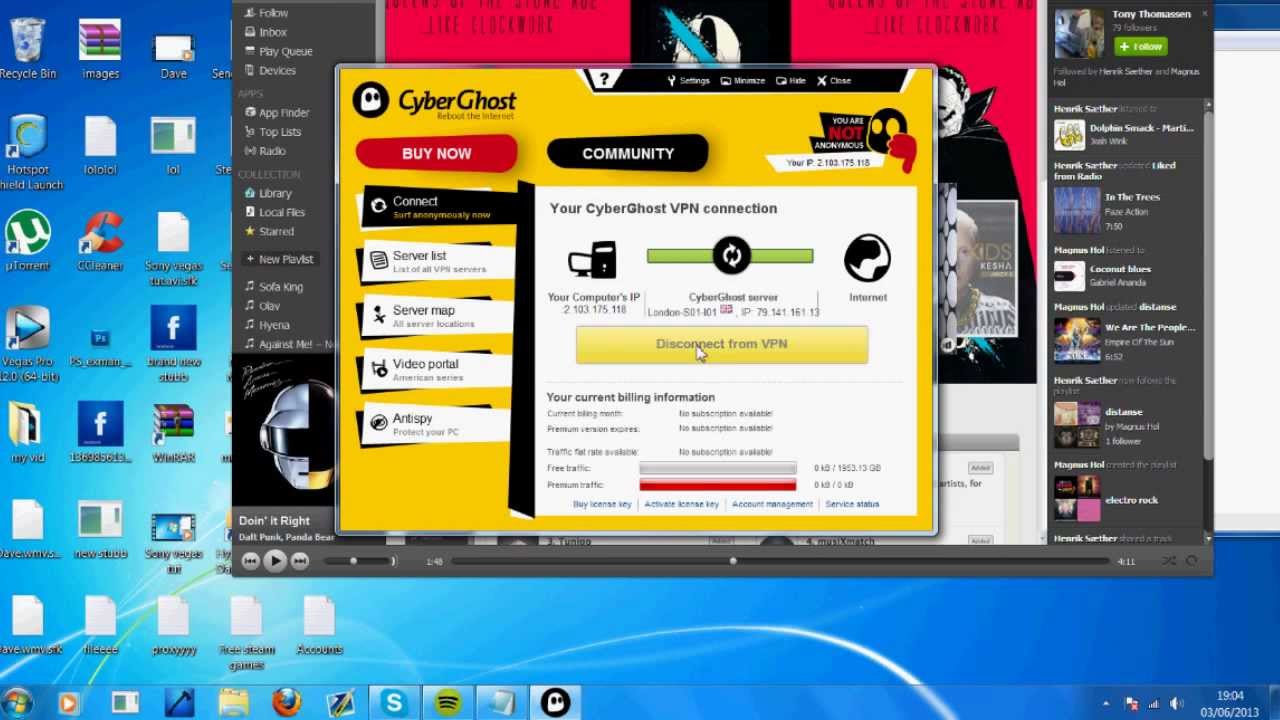1280x720 pixels.
Task: Open Library in Spotify collection
Action: pyautogui.click(x=268, y=193)
